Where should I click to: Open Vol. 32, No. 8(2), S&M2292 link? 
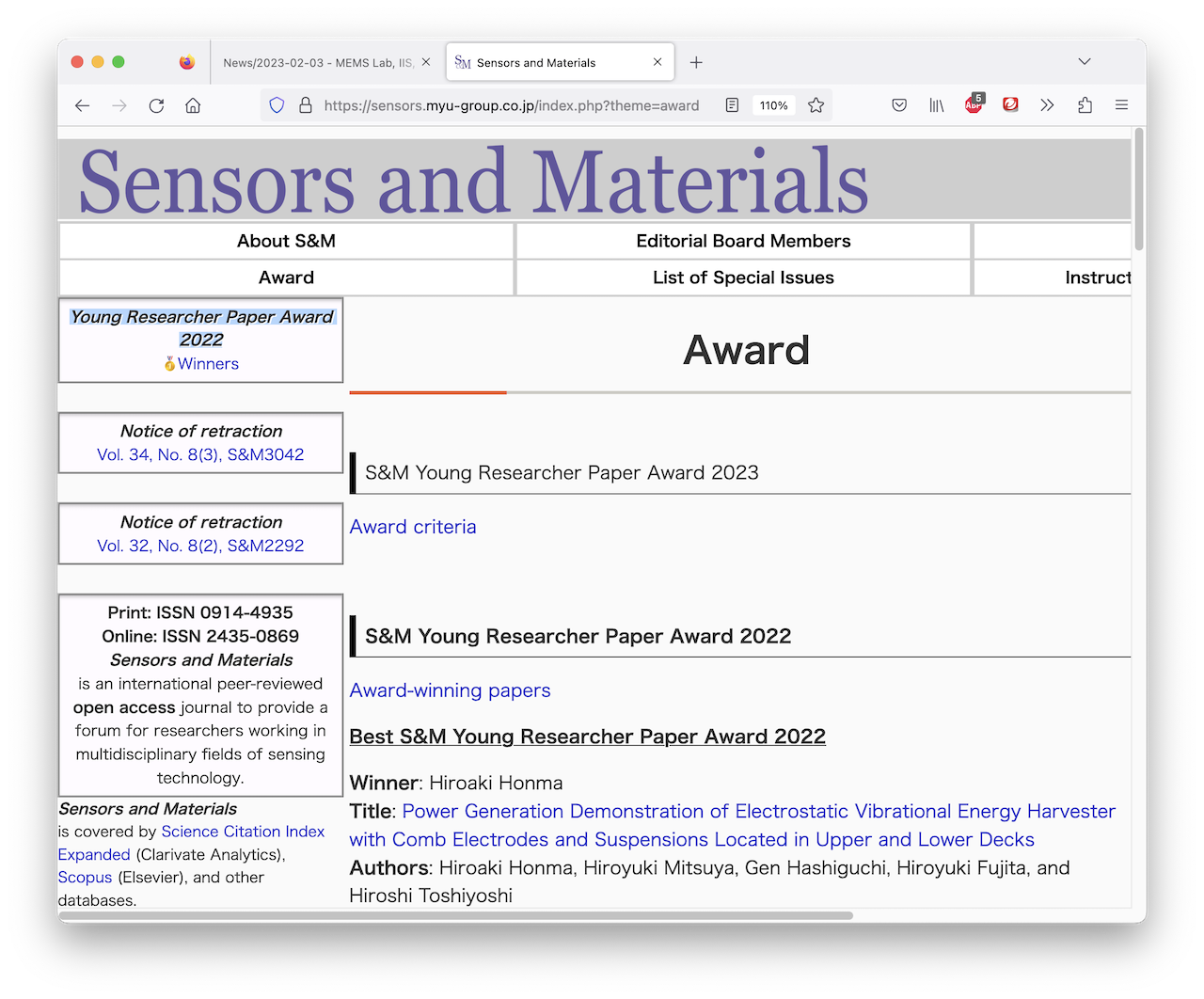click(x=200, y=546)
